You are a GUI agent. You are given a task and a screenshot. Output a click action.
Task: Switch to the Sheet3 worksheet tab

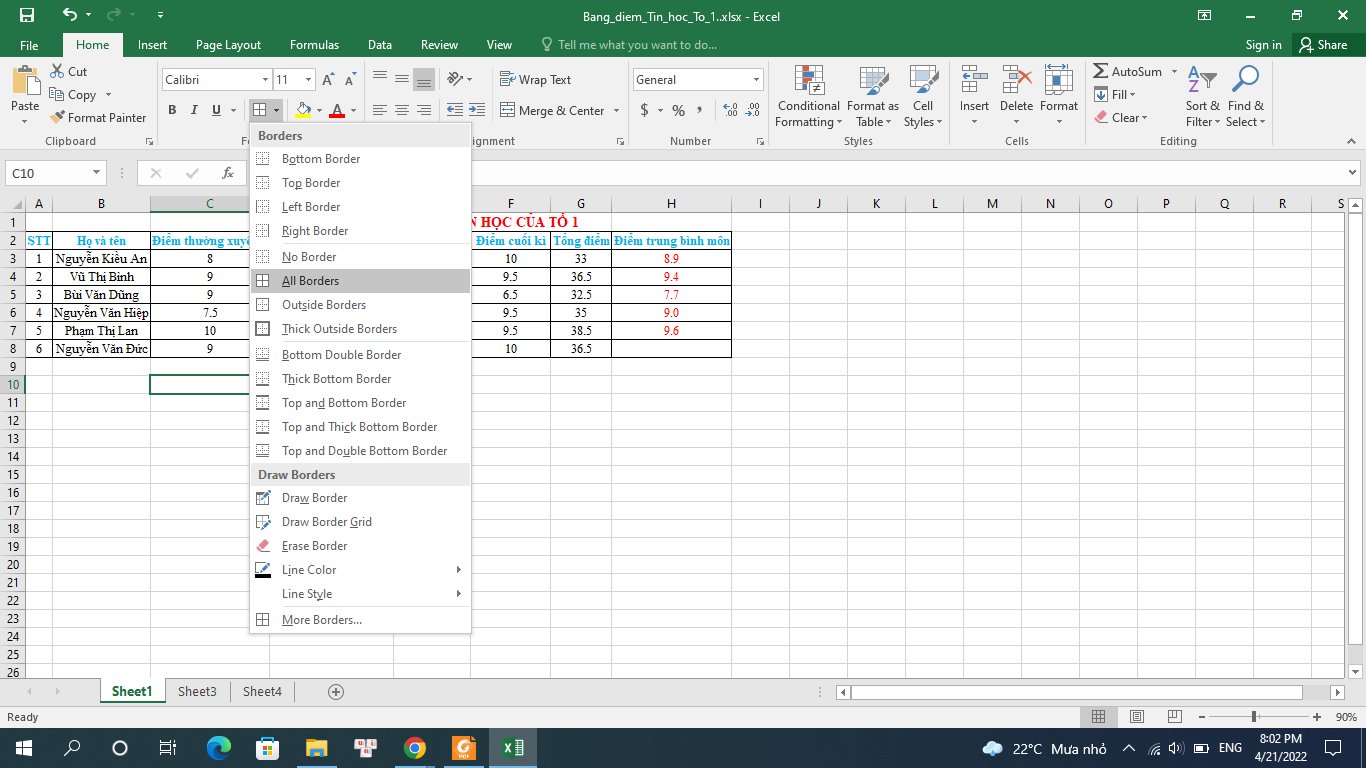pyautogui.click(x=197, y=691)
